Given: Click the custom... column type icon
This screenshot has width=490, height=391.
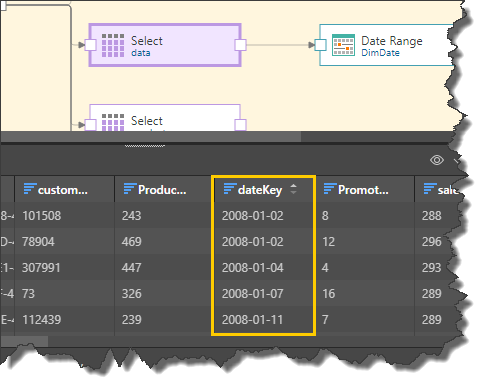Looking at the screenshot, I should [30, 189].
